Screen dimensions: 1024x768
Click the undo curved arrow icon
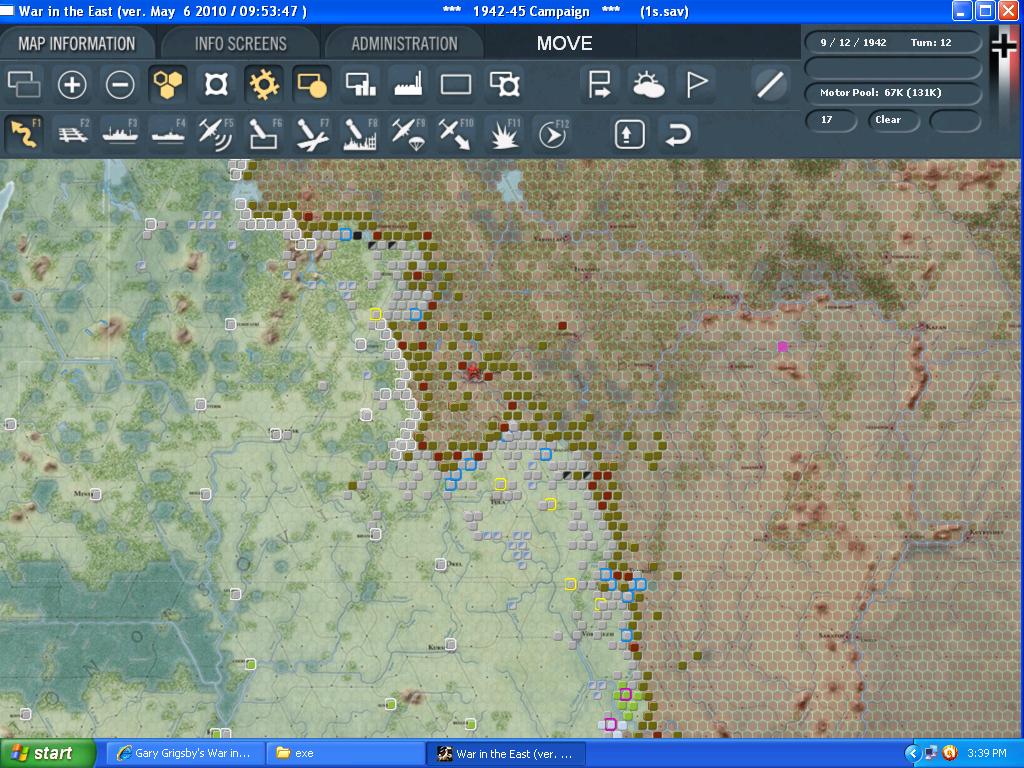(677, 135)
